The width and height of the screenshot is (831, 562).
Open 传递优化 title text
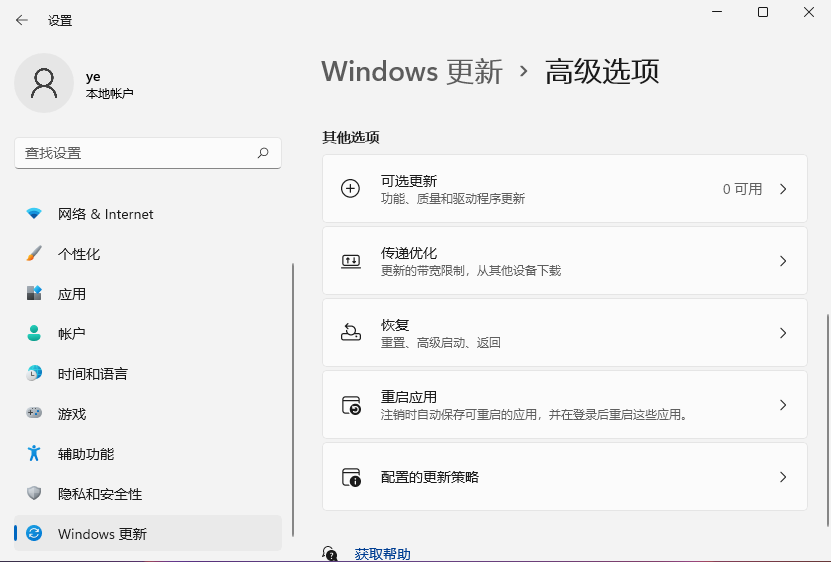pyautogui.click(x=409, y=253)
